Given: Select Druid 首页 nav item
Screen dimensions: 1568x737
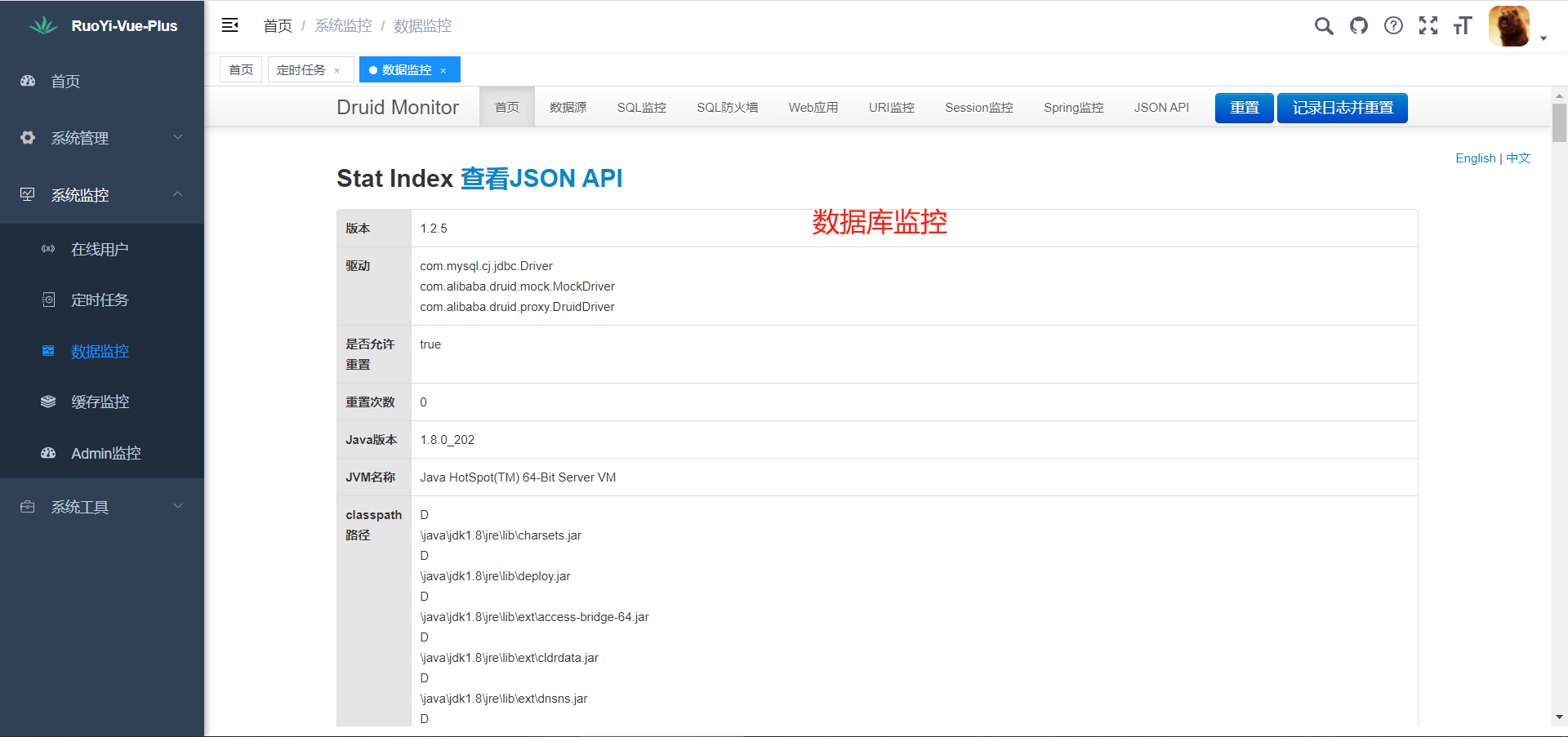Looking at the screenshot, I should (x=507, y=107).
